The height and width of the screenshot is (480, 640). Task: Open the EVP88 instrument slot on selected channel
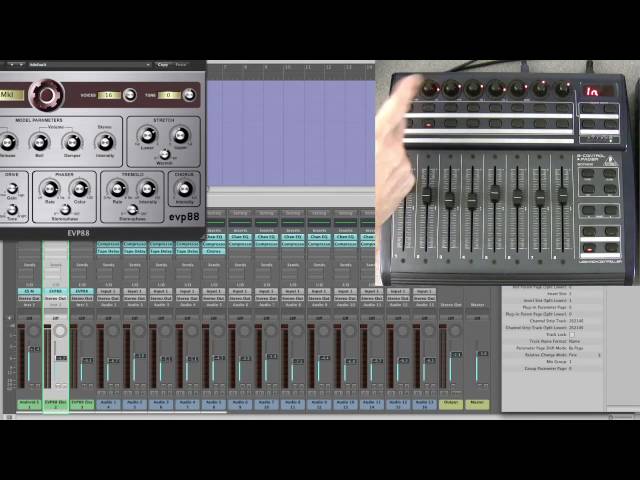click(x=56, y=291)
